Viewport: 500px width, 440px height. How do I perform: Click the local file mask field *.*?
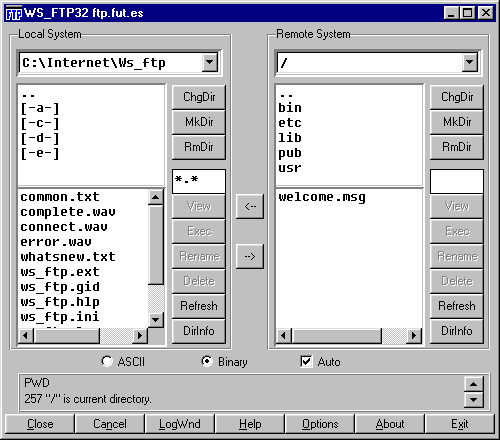[199, 181]
